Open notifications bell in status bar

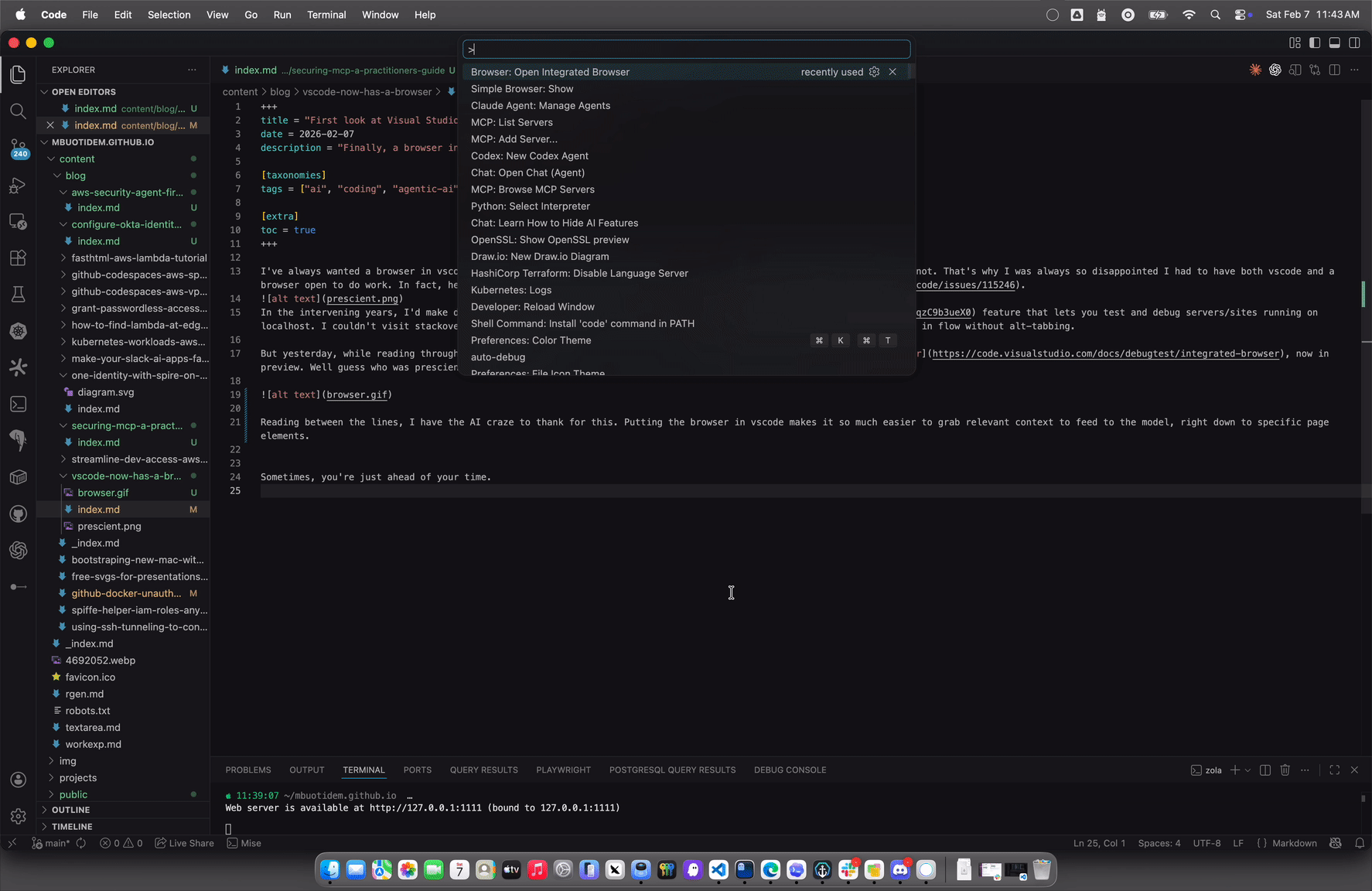(1360, 843)
